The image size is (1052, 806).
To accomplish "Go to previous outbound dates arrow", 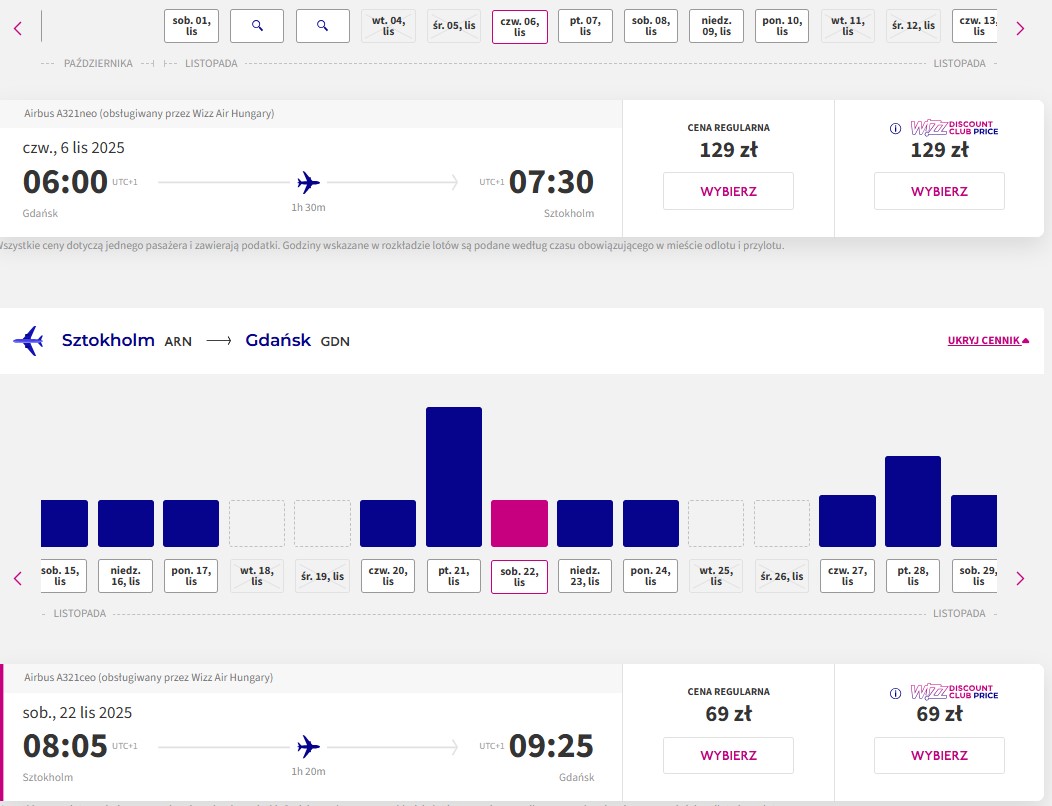I will click(18, 28).
